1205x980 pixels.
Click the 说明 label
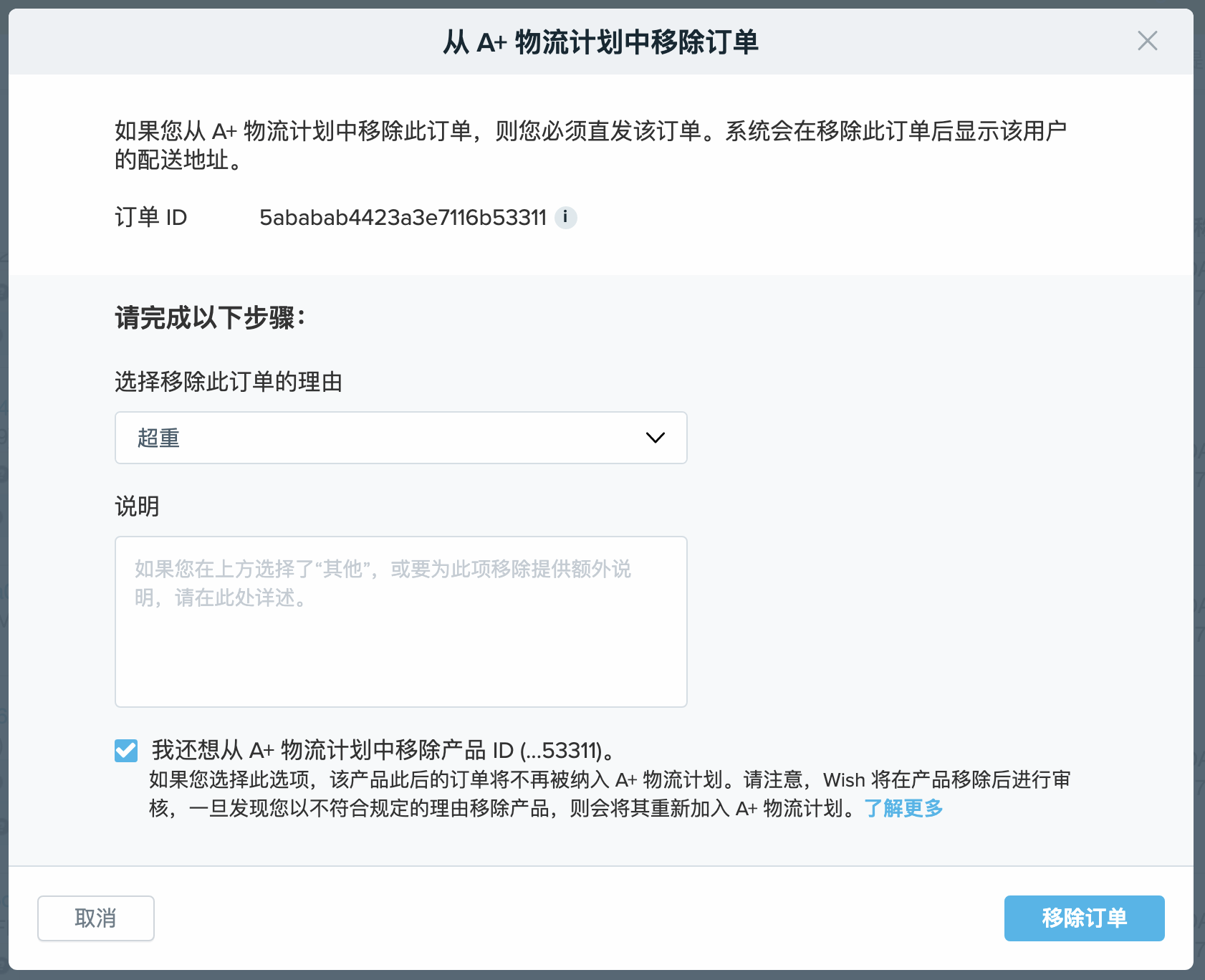tap(137, 506)
